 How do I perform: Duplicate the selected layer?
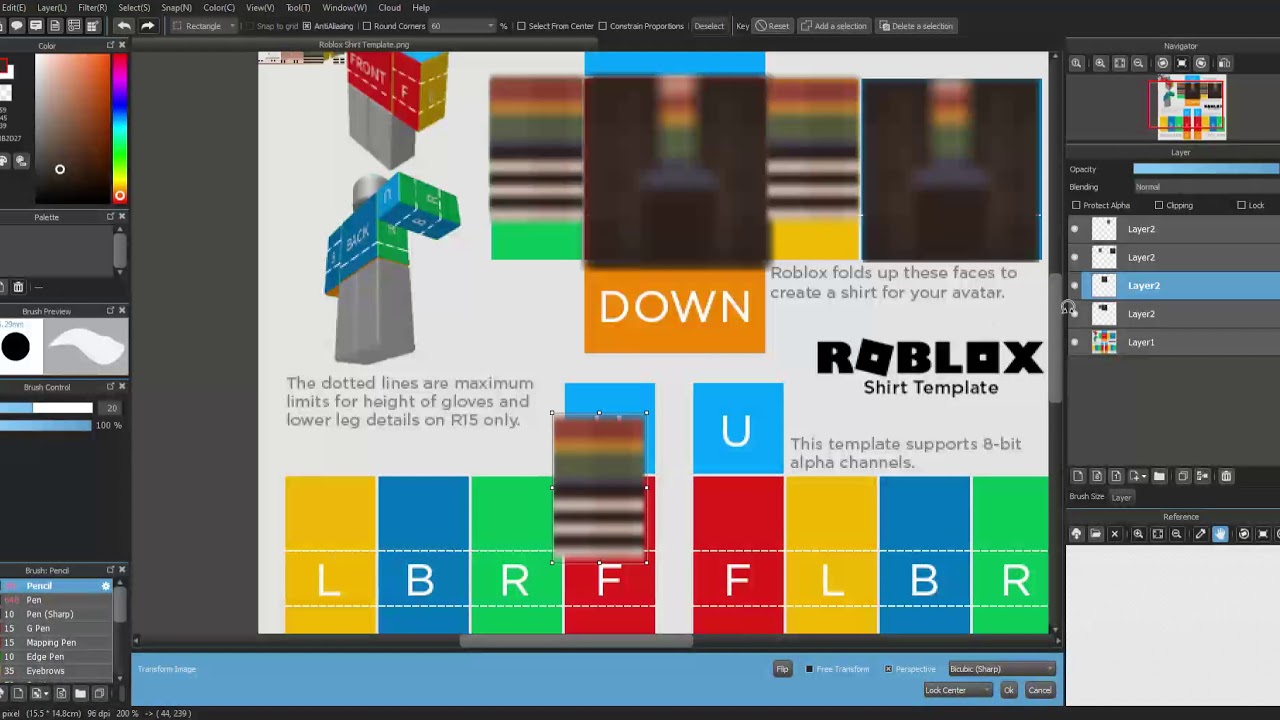coord(1183,476)
